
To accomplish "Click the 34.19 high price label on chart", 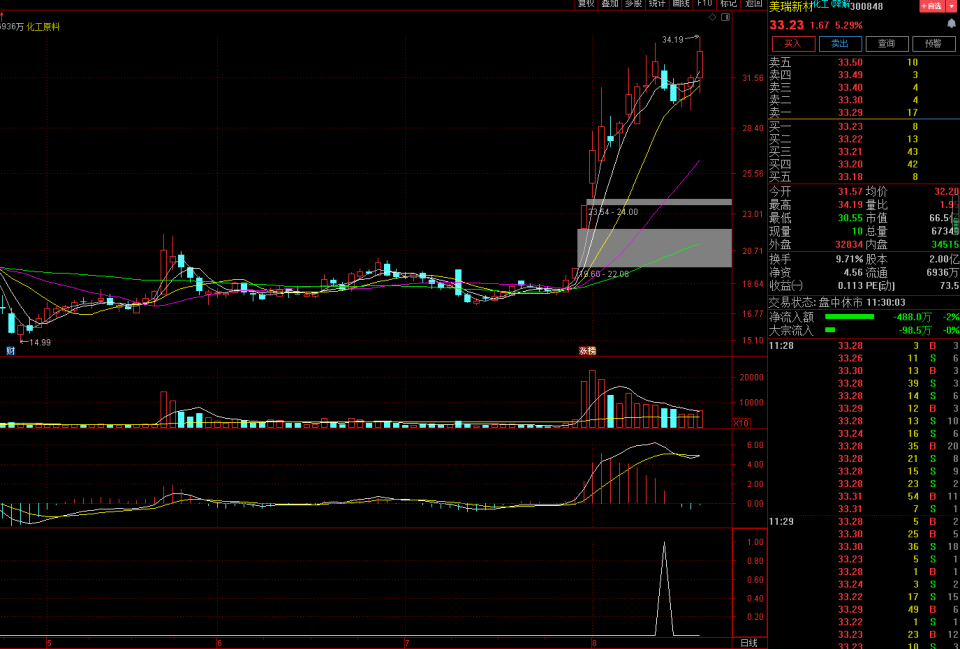I will [x=672, y=40].
